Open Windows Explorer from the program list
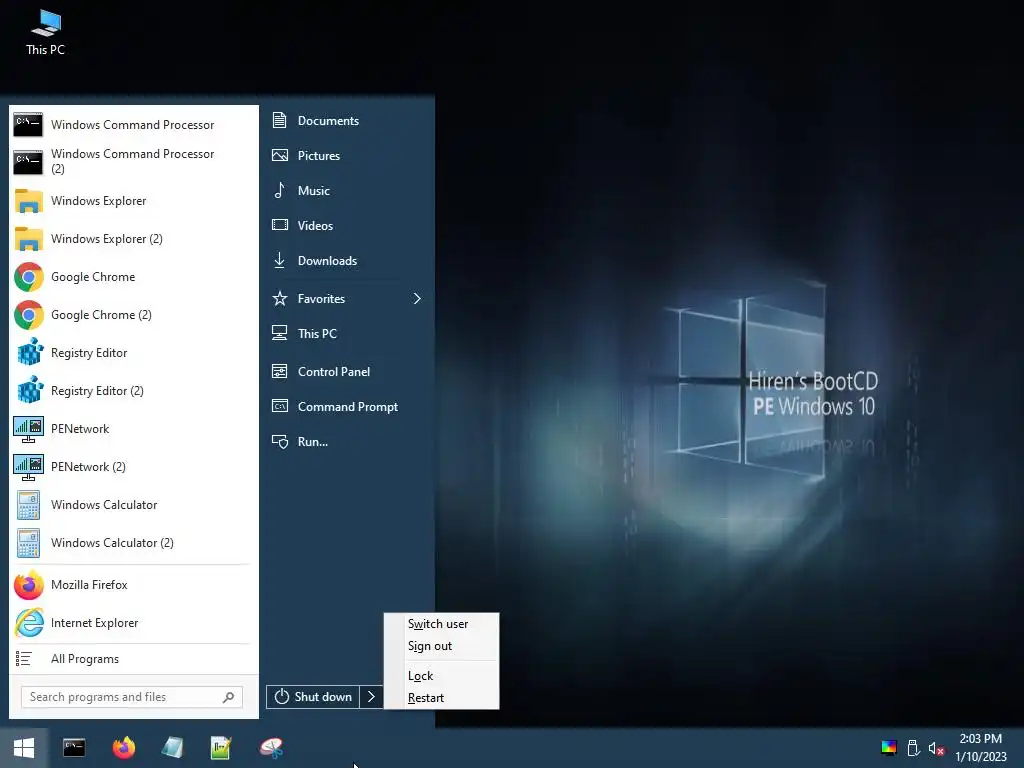Screen dimensions: 1024x768 133,200
